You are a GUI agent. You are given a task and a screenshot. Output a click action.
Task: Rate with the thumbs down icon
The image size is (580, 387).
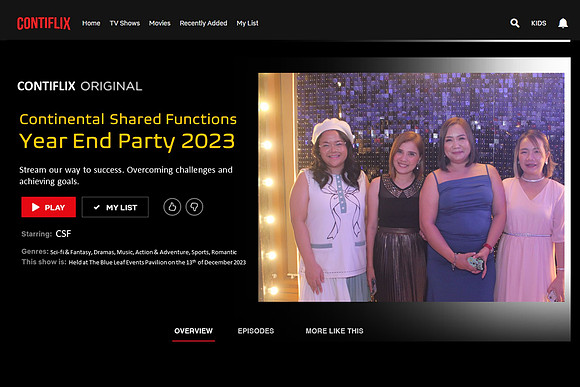pos(194,207)
